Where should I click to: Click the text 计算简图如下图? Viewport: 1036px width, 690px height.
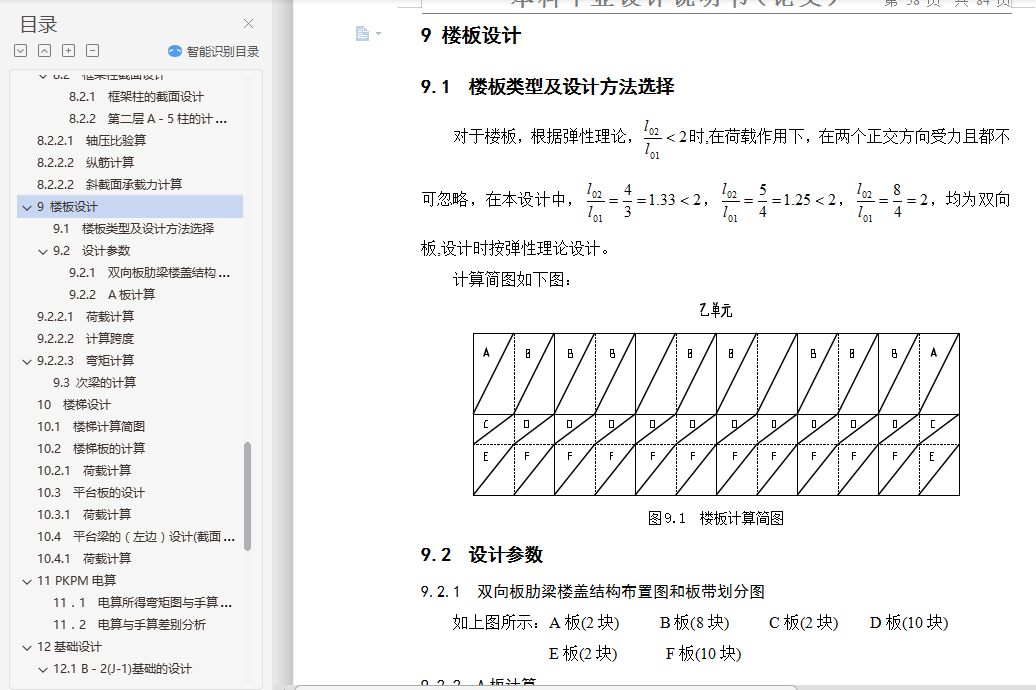512,280
